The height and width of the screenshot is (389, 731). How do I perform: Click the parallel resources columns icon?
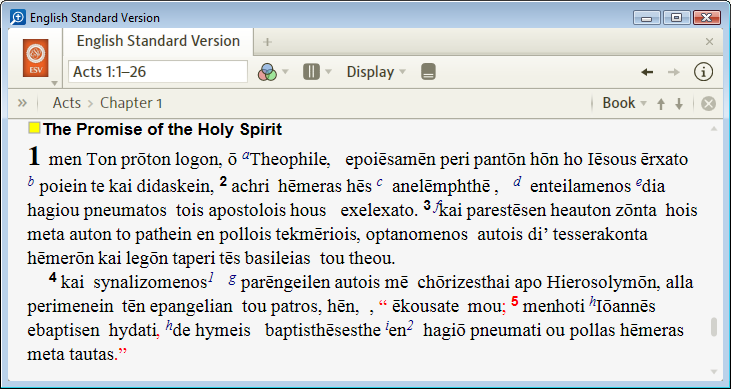tap(311, 72)
